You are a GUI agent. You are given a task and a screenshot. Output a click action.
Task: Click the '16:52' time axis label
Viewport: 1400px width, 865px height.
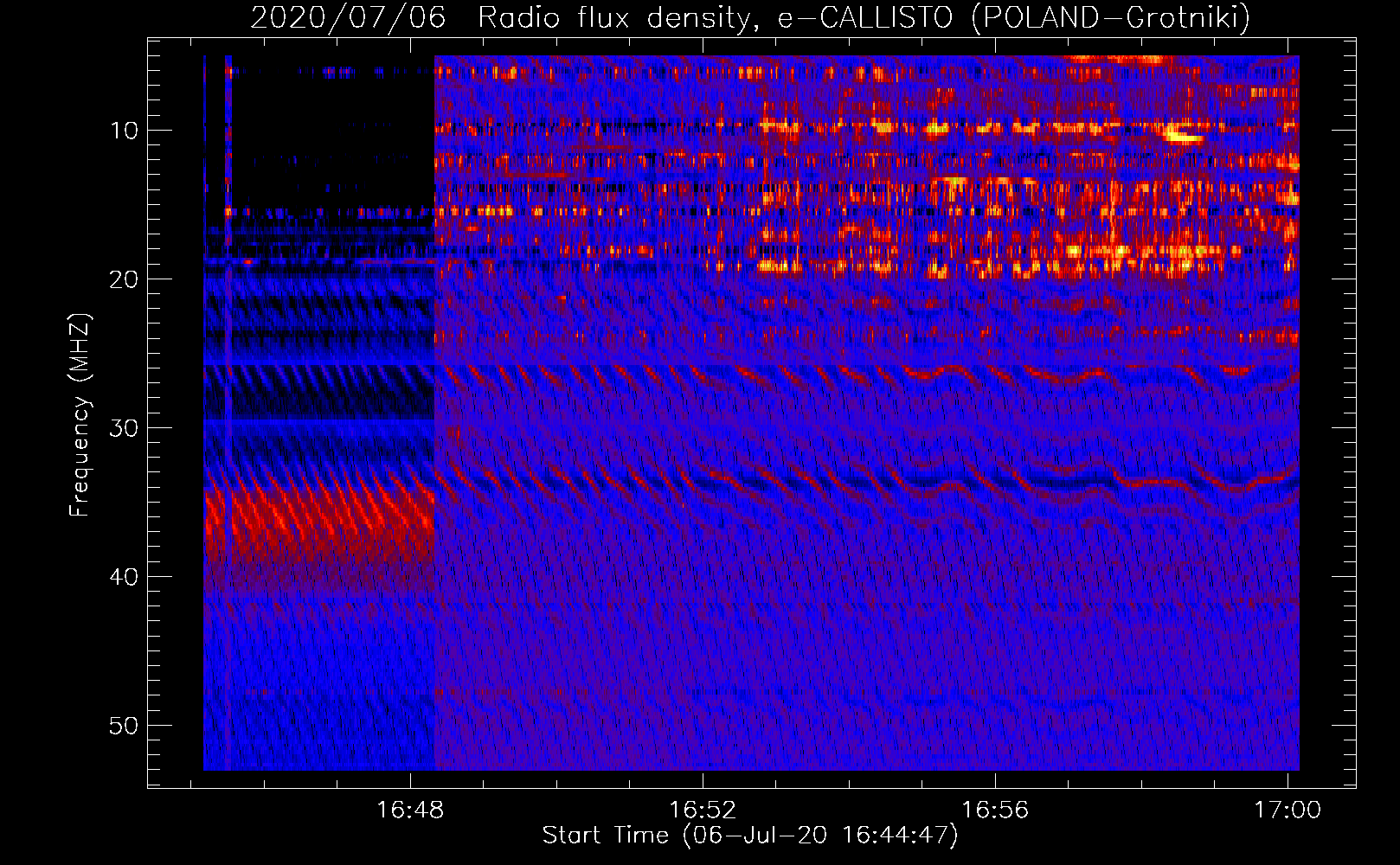click(x=703, y=810)
